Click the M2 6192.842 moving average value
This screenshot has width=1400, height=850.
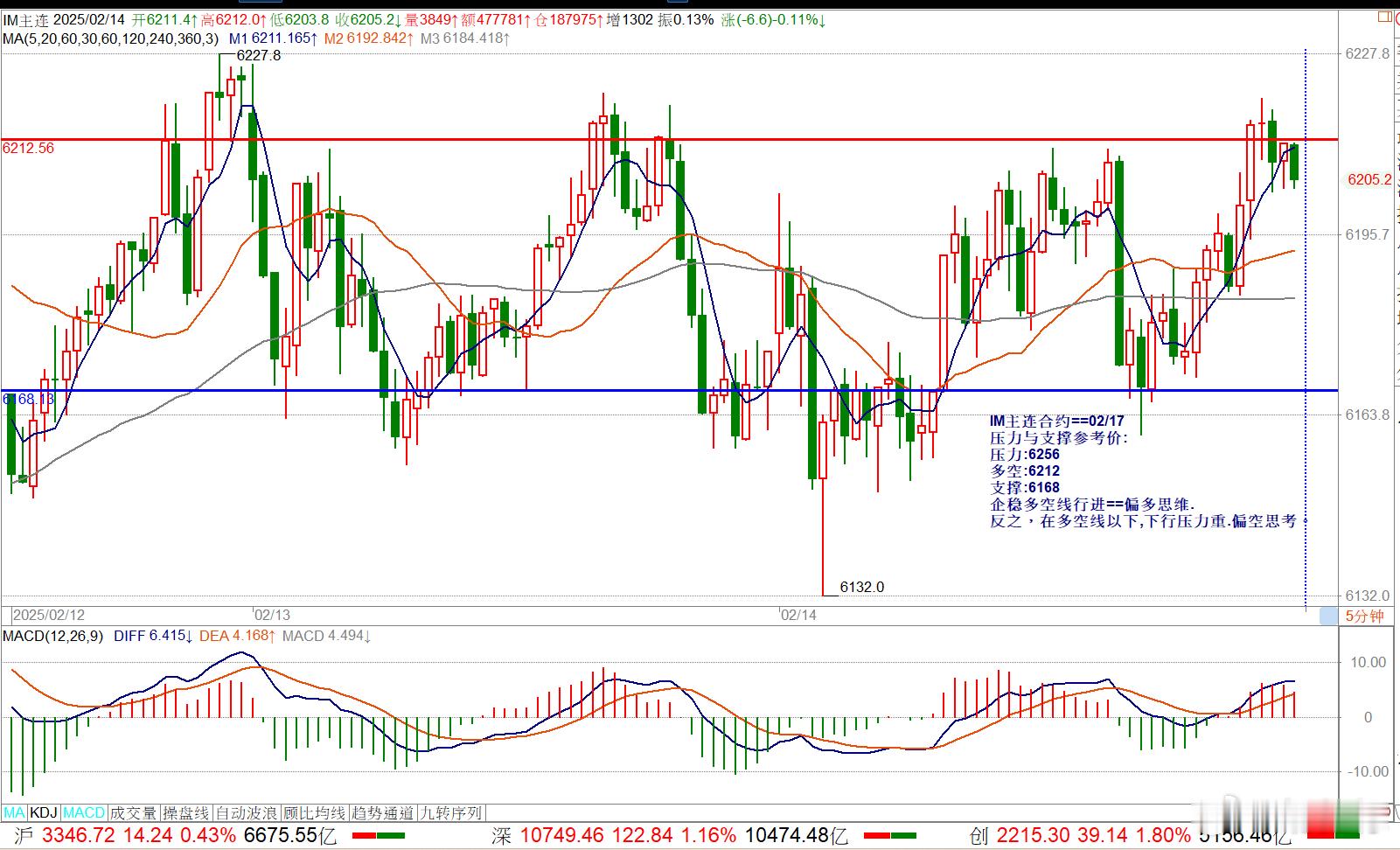pos(368,38)
